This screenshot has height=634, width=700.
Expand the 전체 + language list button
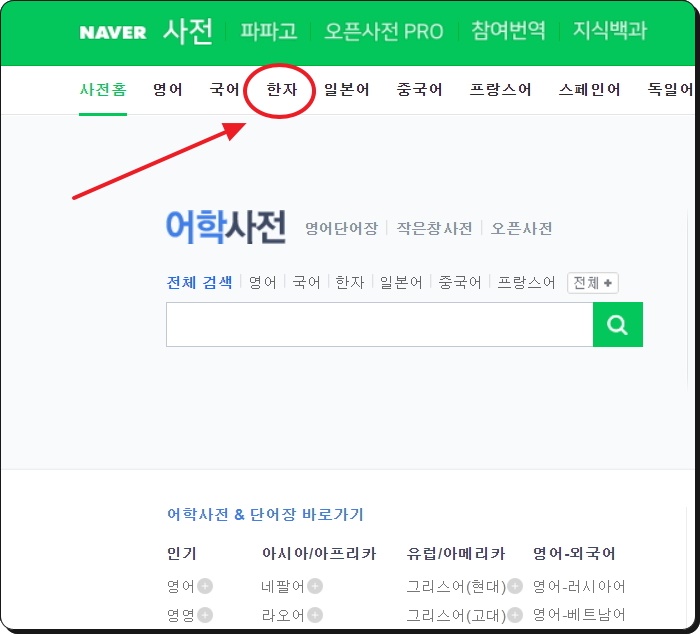[x=593, y=283]
